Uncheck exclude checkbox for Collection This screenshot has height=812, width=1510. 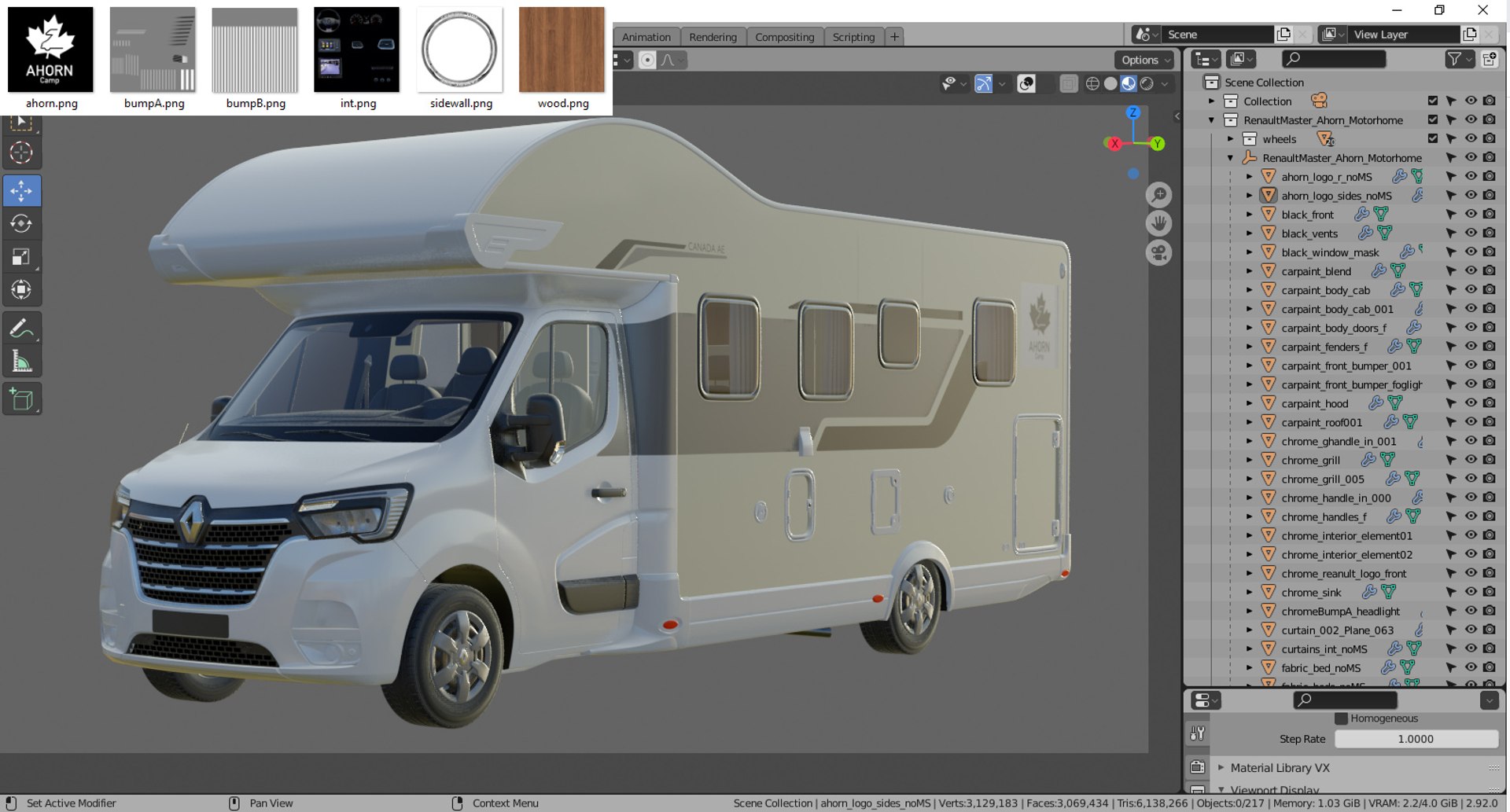tap(1432, 101)
